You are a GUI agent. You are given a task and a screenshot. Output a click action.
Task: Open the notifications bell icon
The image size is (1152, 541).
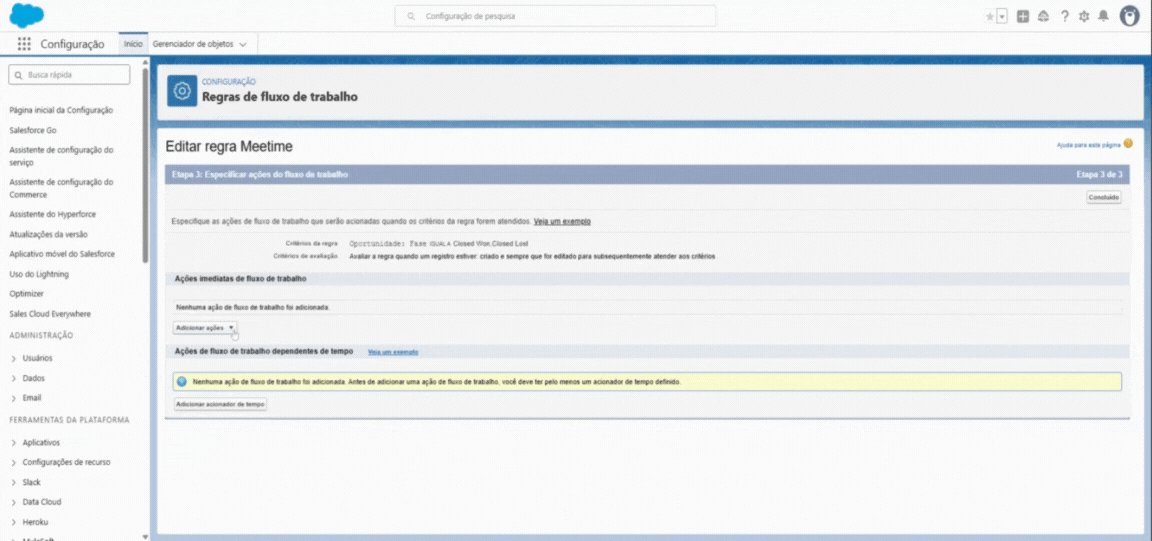1103,16
